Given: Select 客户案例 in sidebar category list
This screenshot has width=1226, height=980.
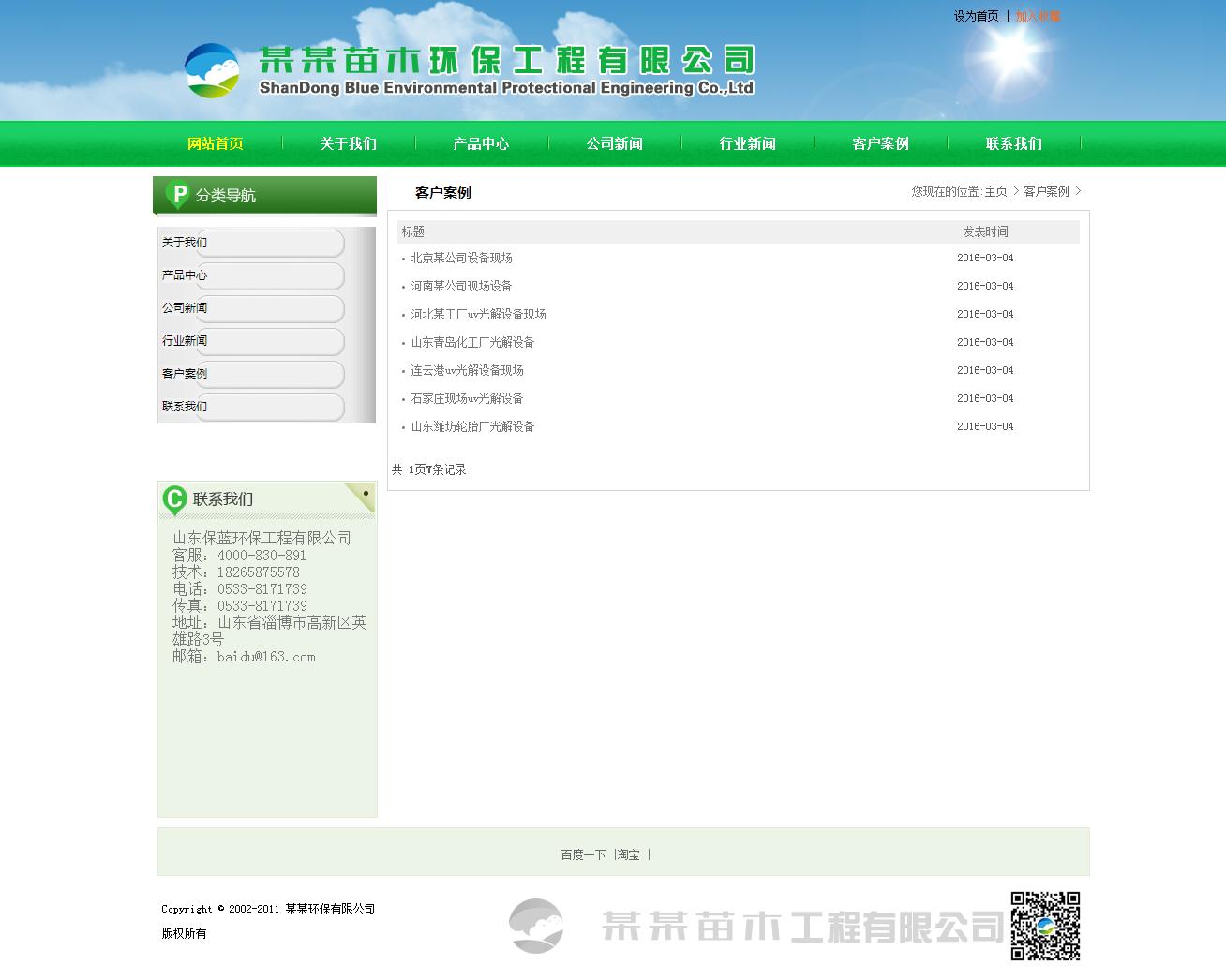Looking at the screenshot, I should click(x=185, y=374).
